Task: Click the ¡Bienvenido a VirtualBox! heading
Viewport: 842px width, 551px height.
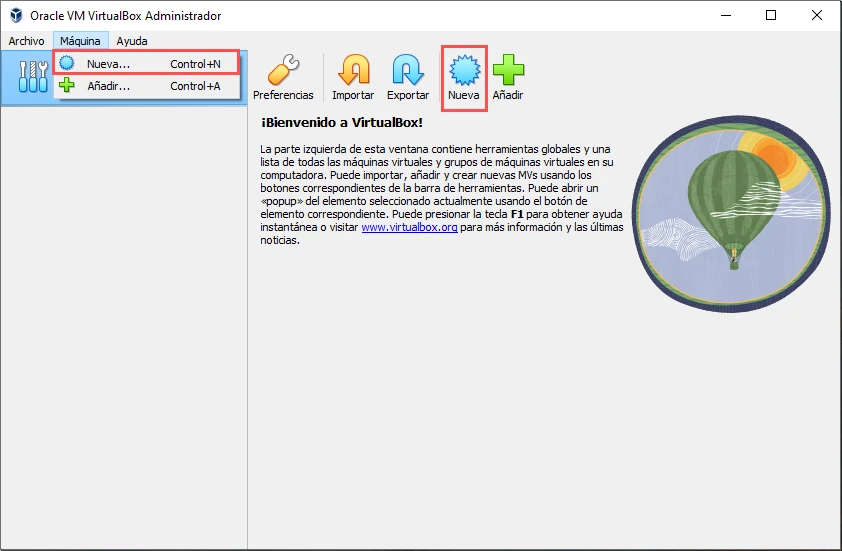Action: point(342,122)
